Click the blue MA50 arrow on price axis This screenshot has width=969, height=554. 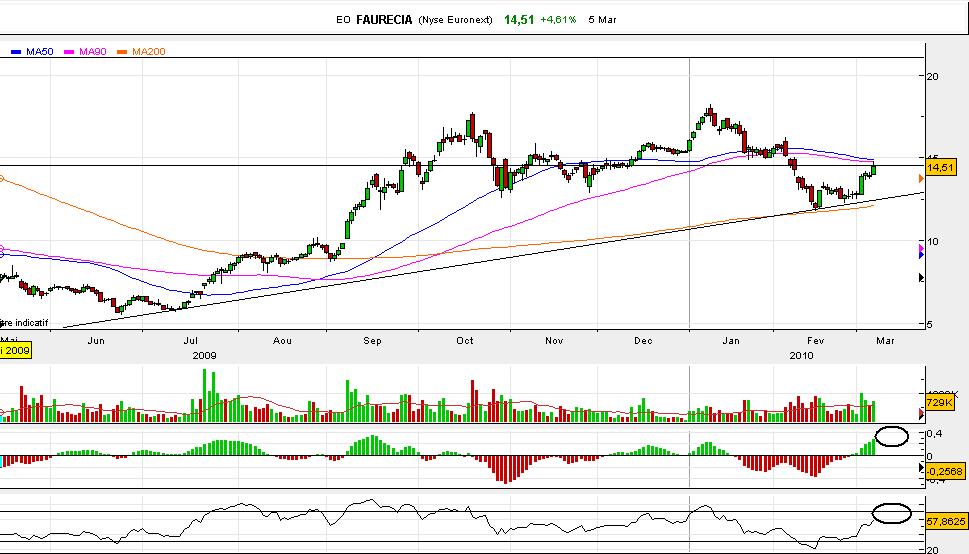click(921, 255)
